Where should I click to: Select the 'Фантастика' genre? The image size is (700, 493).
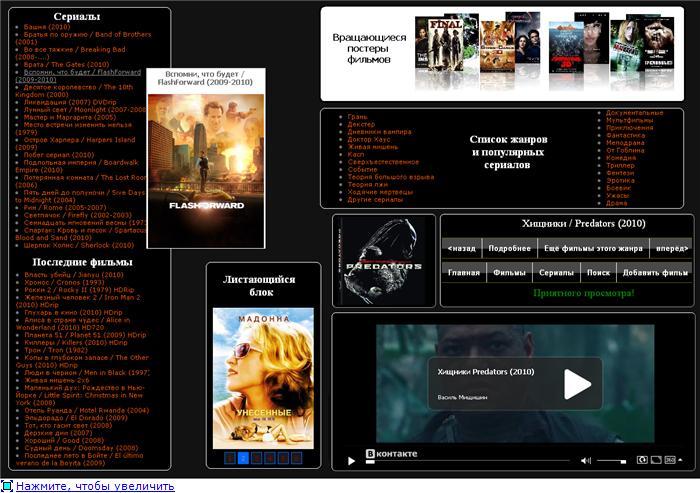(x=625, y=135)
